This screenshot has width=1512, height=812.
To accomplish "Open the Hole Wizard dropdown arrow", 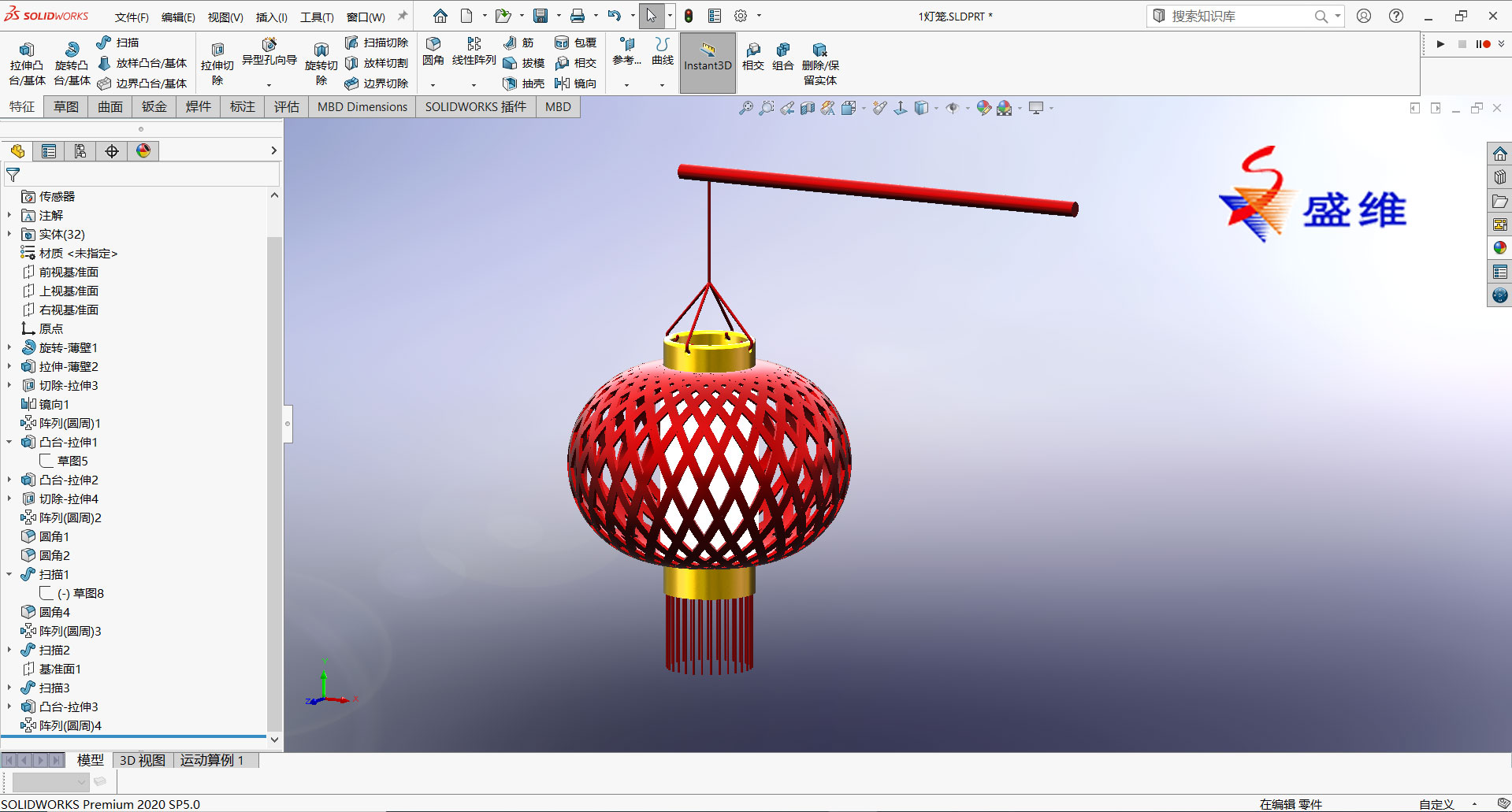I will coord(269,85).
